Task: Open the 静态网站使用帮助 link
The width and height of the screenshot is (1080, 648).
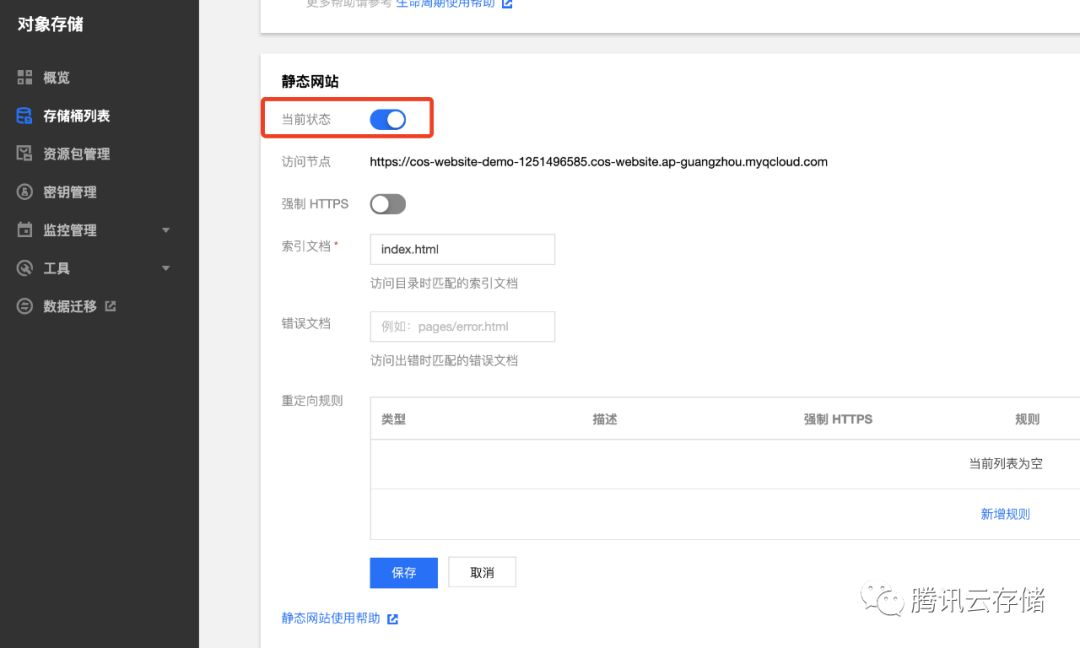Action: [331, 619]
